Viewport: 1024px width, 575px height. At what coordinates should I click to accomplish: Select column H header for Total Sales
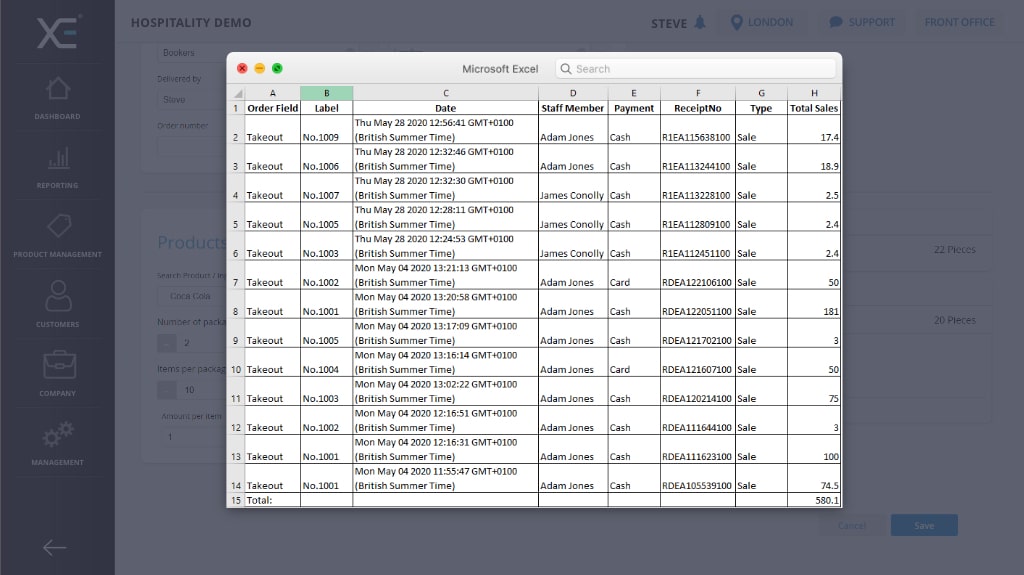click(x=814, y=92)
